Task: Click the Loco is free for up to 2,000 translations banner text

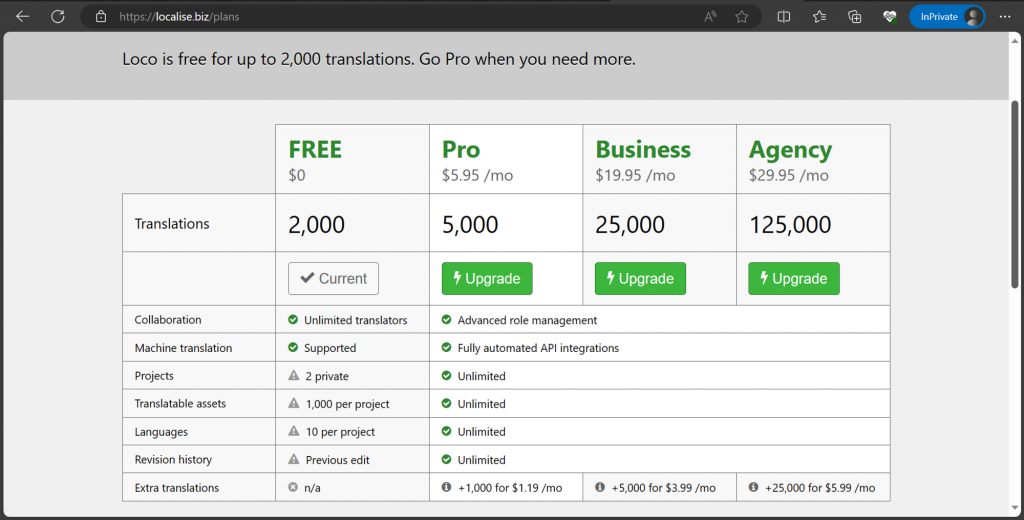Action: point(379,59)
